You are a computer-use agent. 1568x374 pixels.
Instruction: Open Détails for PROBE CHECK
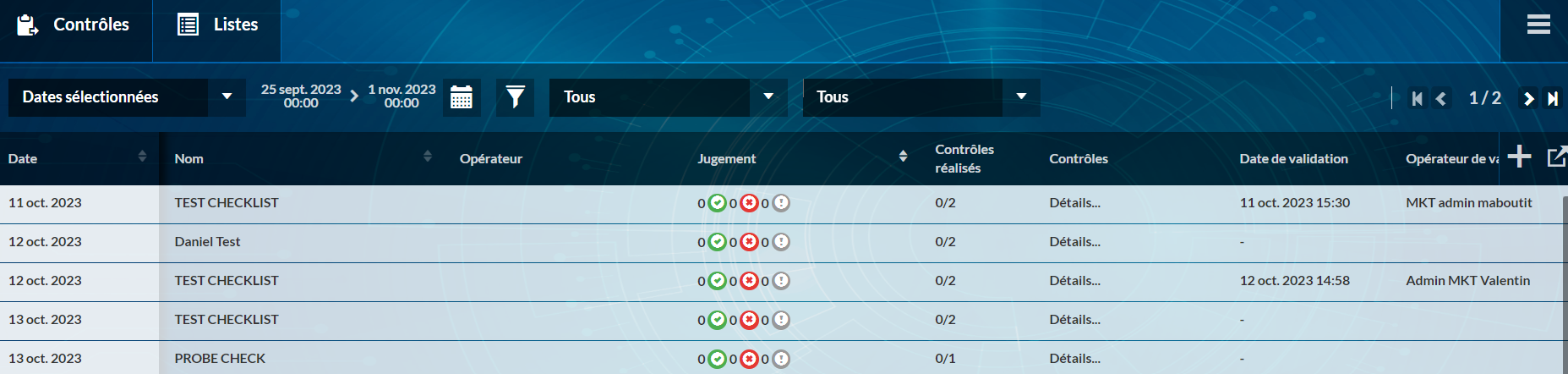click(1074, 359)
